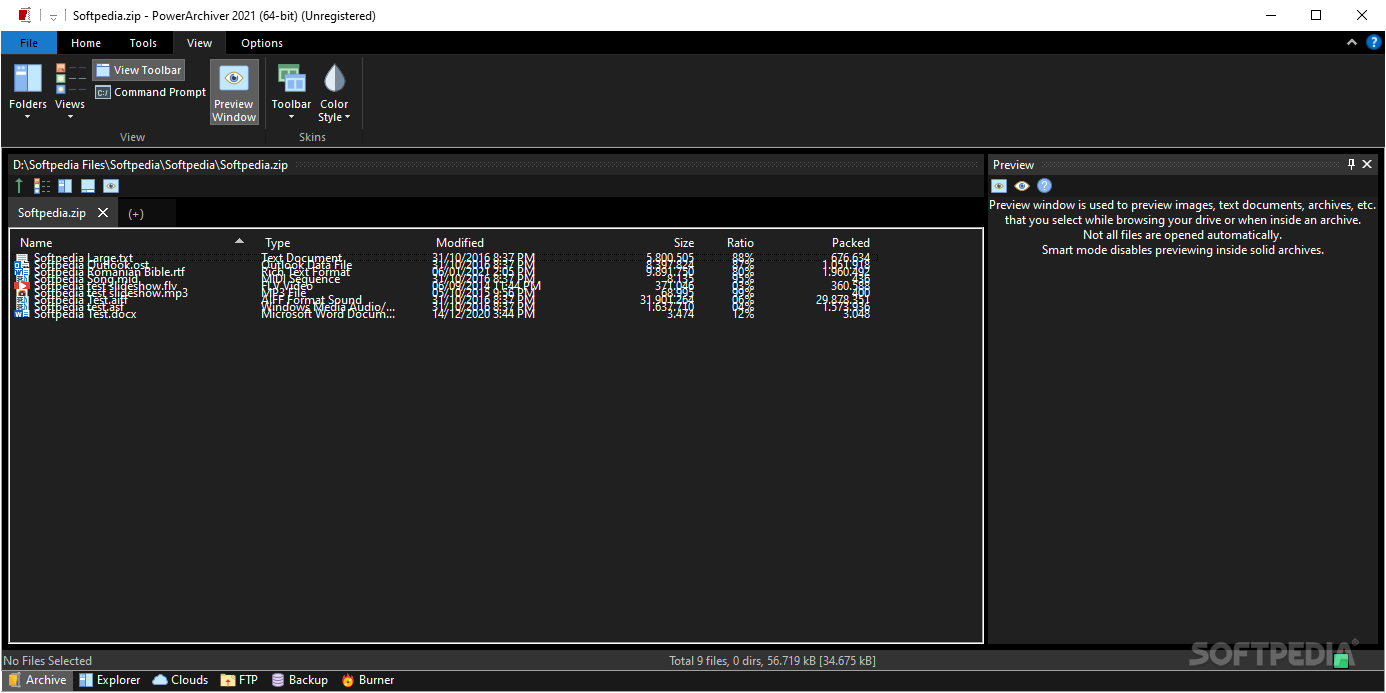This screenshot has width=1386, height=693.
Task: Open the Burner mode at bottom
Action: (x=367, y=680)
